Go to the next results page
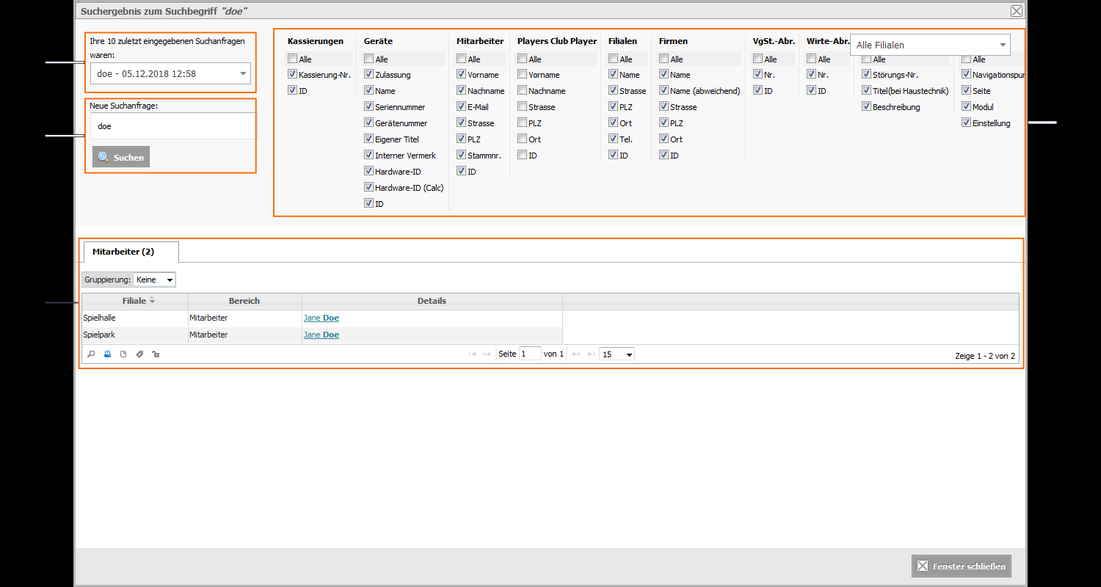 (576, 355)
